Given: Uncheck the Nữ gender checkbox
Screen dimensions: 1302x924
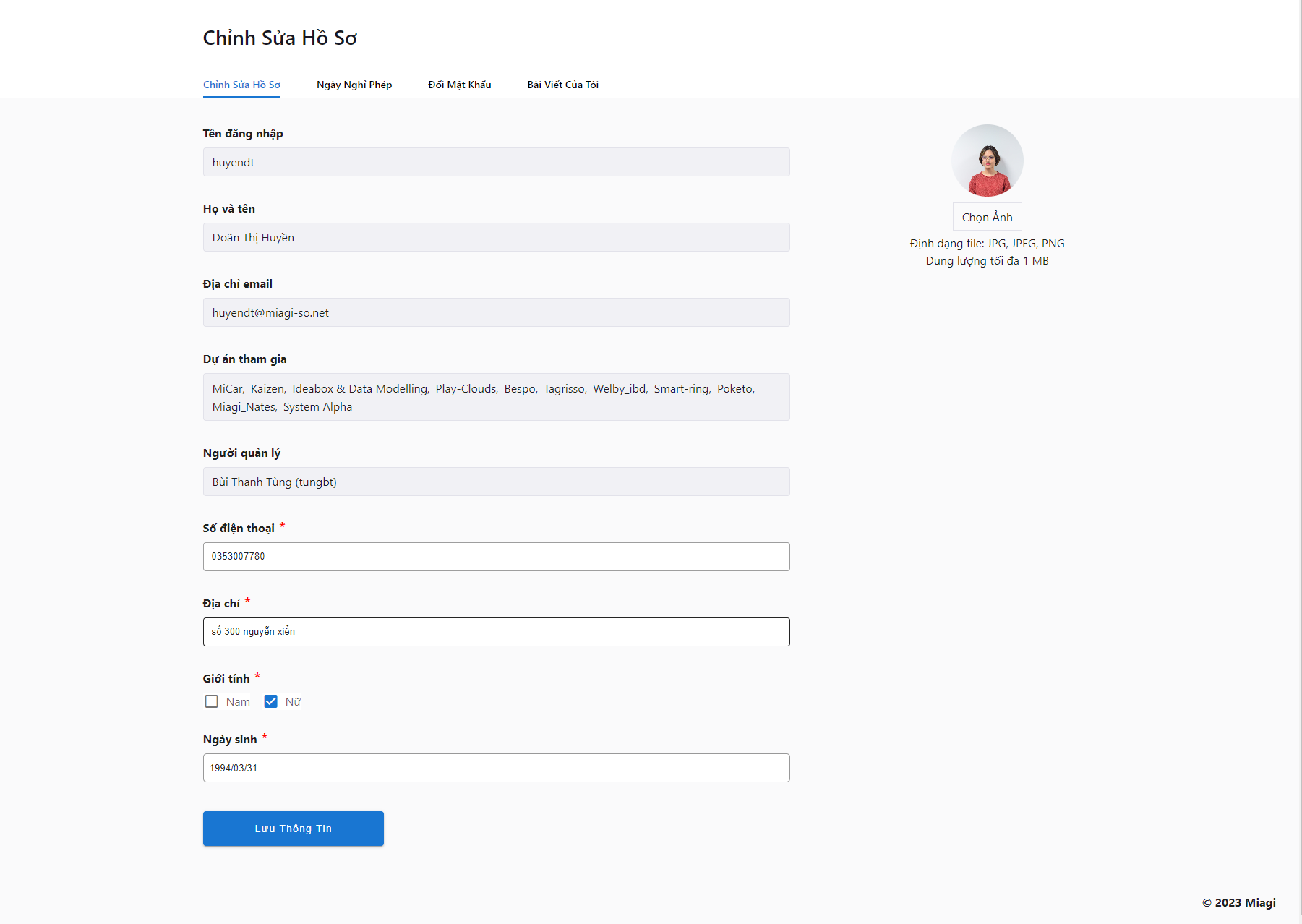Looking at the screenshot, I should coord(270,701).
